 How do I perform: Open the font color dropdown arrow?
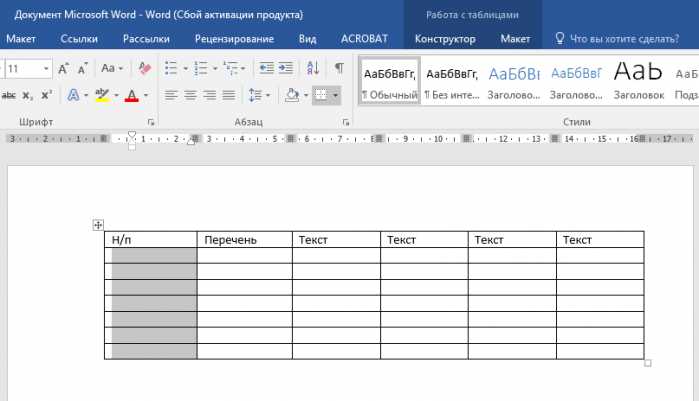point(146,95)
